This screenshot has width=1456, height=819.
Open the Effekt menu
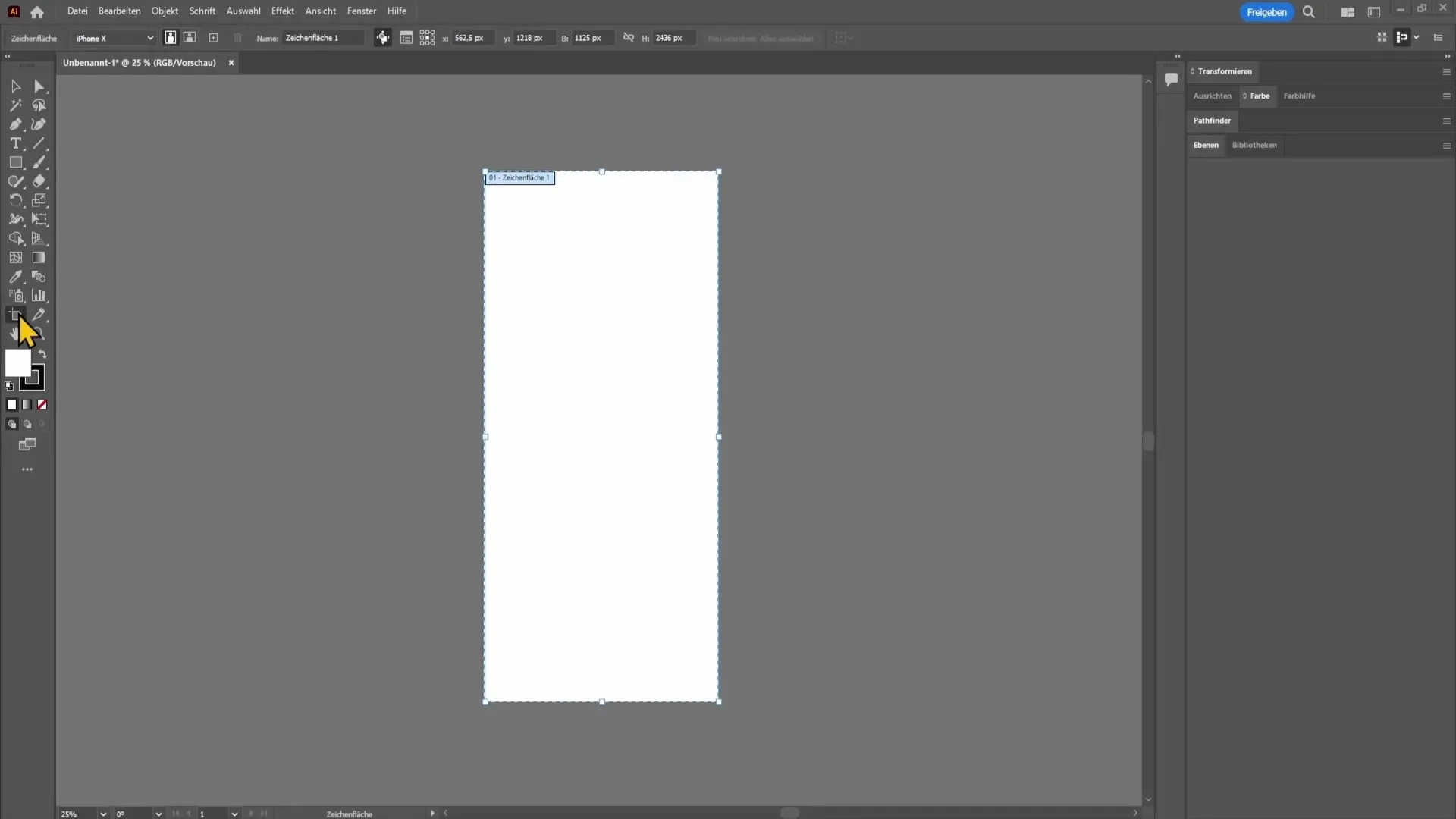[x=283, y=11]
